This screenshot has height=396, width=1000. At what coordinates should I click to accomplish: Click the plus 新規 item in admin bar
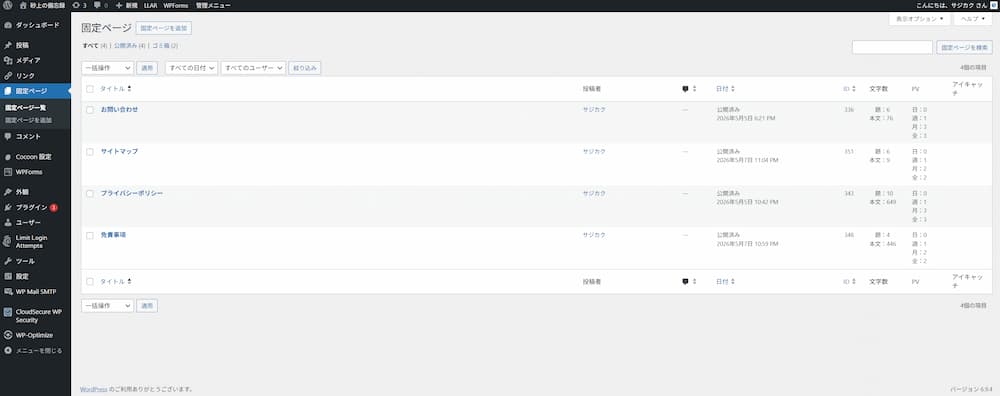coord(126,5)
